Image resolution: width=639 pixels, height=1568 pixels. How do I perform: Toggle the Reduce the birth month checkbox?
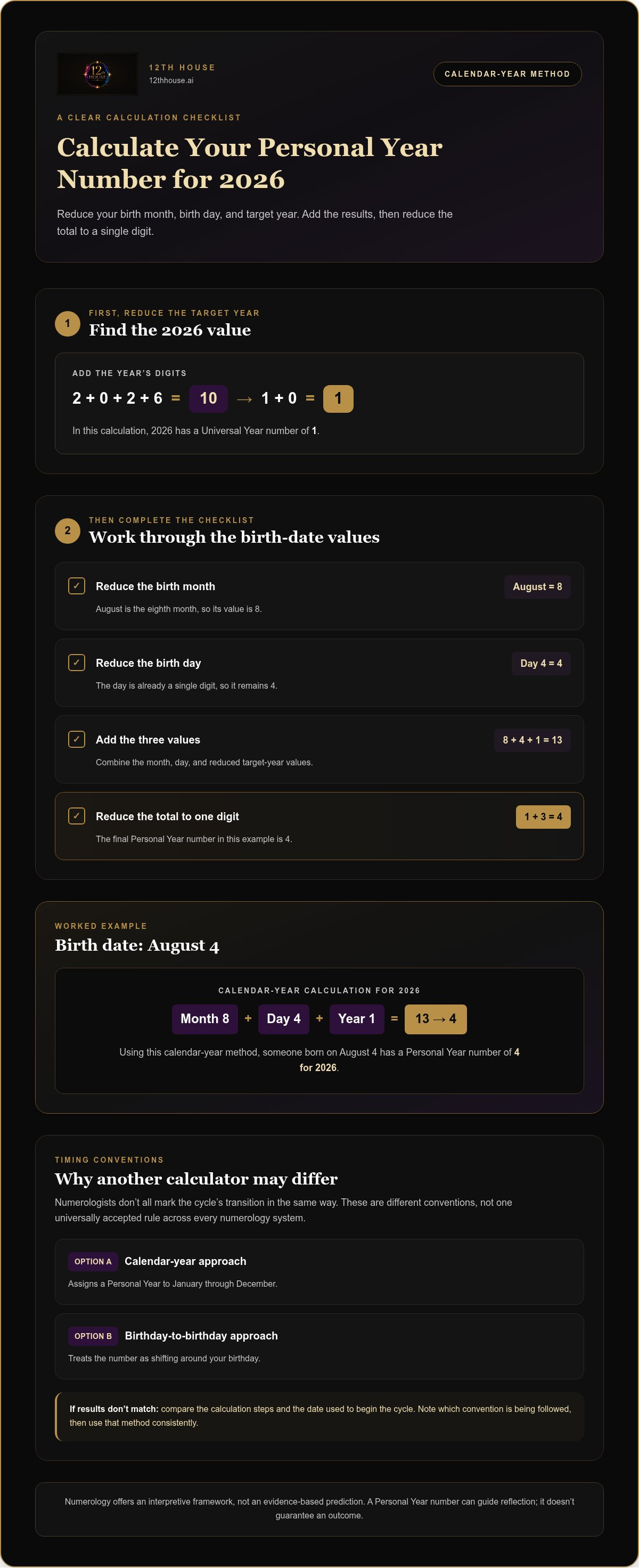77,585
